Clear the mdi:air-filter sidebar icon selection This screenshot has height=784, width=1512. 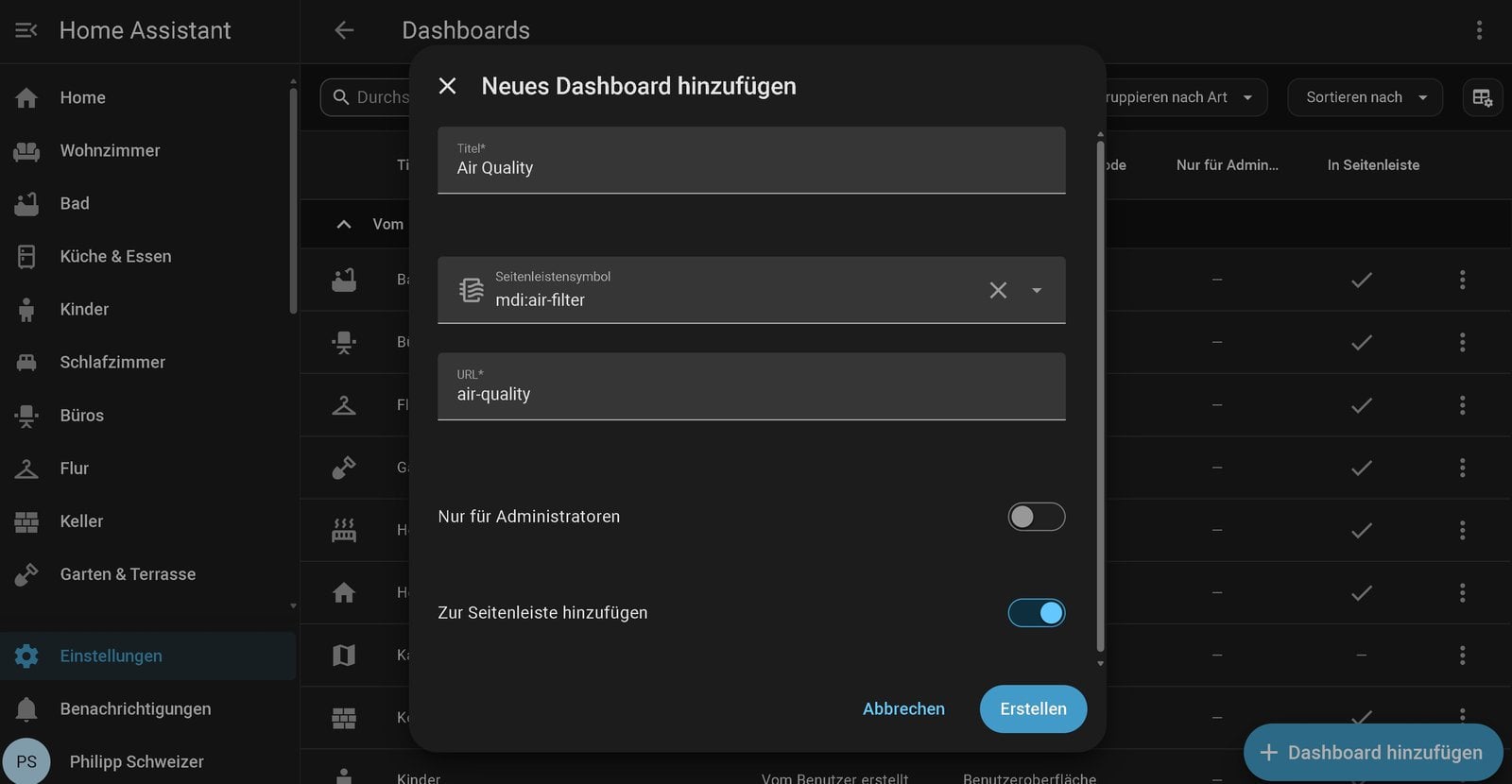[998, 290]
